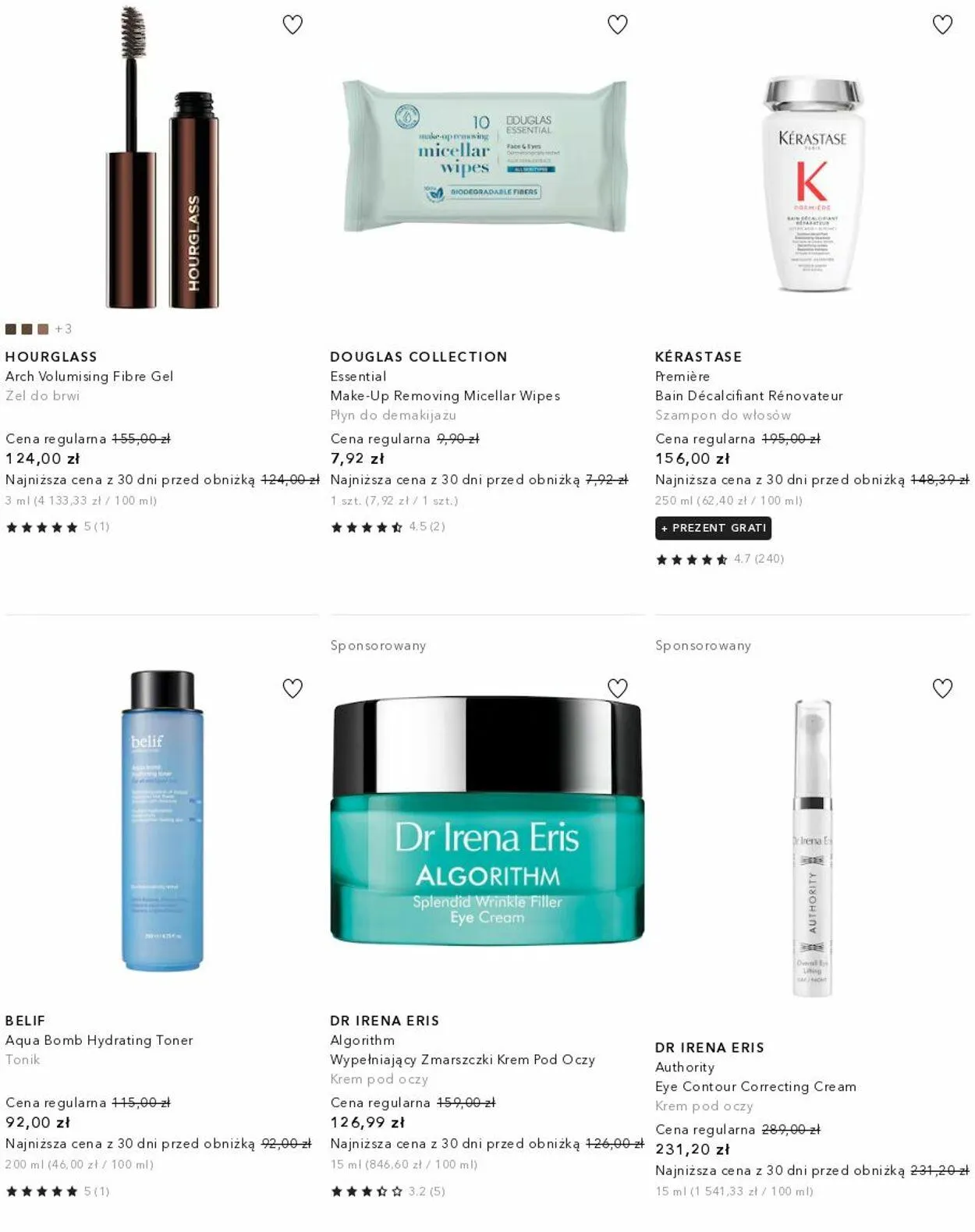The image size is (975, 1232).
Task: View the micellar wipes package image
Action: coord(485,155)
